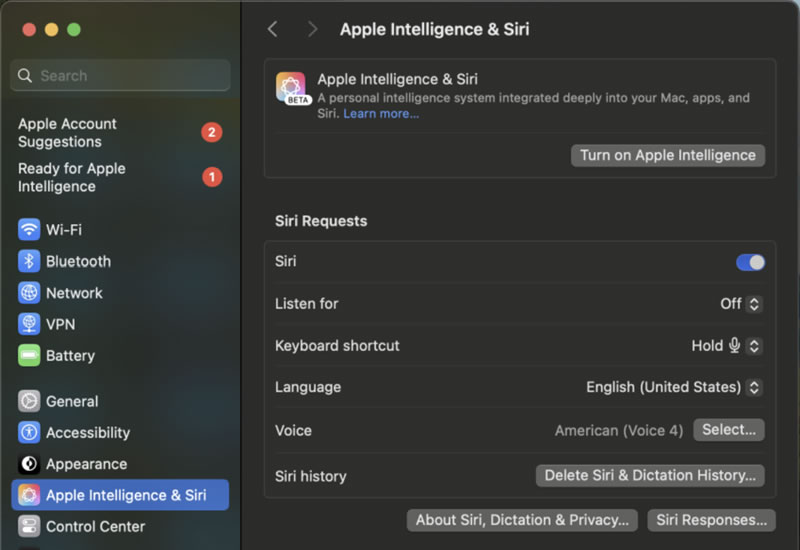Click the red badge on Apple Account Suggestions
Screen dimensions: 800x550
click(x=212, y=133)
